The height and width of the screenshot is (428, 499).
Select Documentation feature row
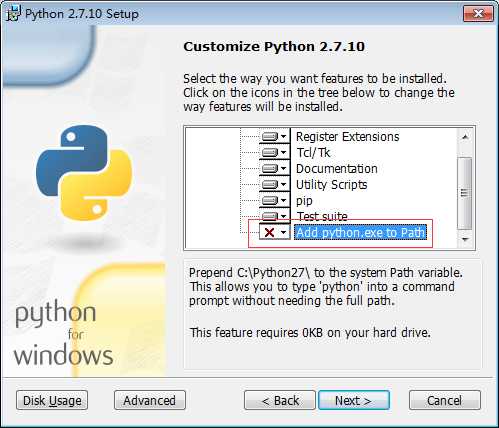337,169
